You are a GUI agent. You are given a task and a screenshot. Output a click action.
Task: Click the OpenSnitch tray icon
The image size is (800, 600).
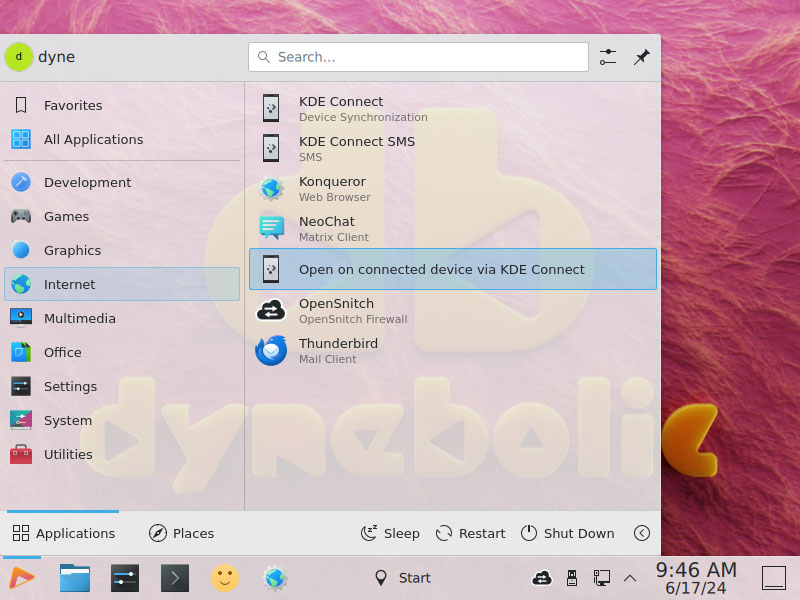pyautogui.click(x=542, y=578)
